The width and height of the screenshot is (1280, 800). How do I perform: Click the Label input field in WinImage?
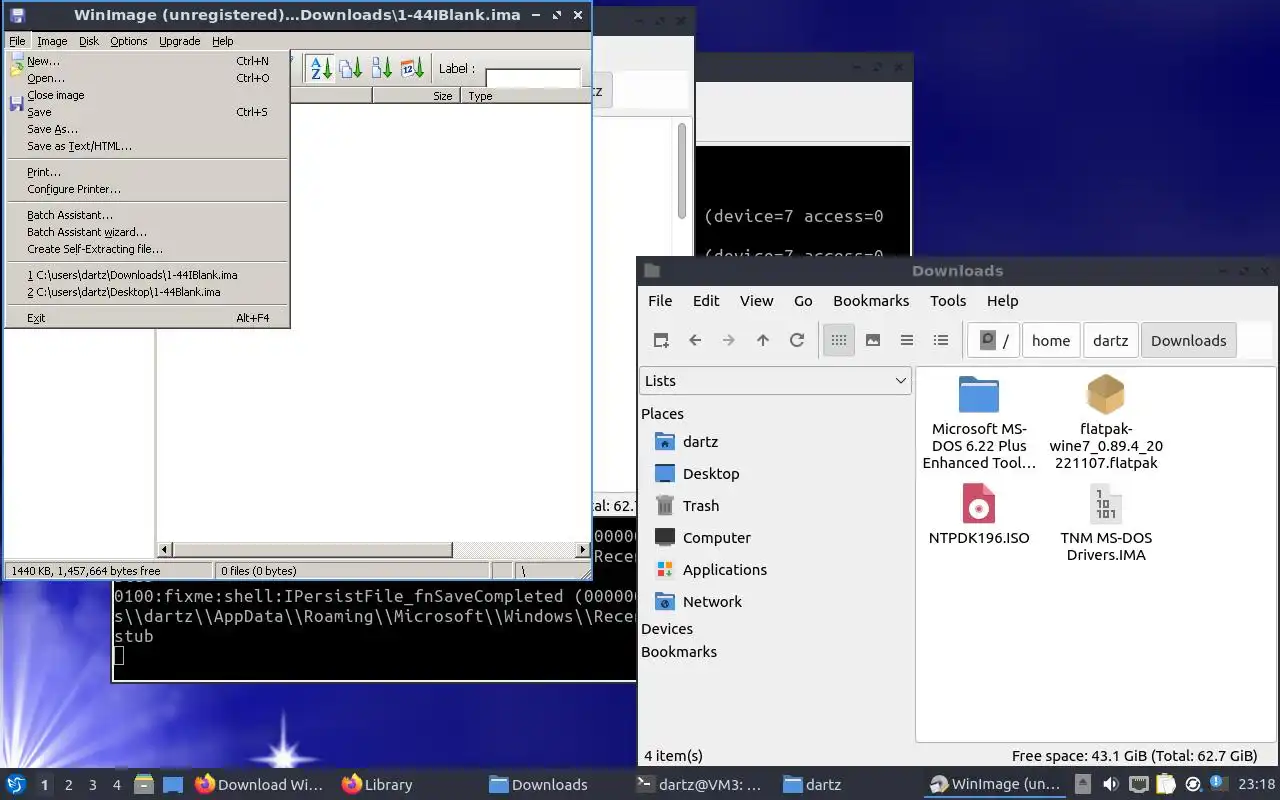pyautogui.click(x=532, y=77)
